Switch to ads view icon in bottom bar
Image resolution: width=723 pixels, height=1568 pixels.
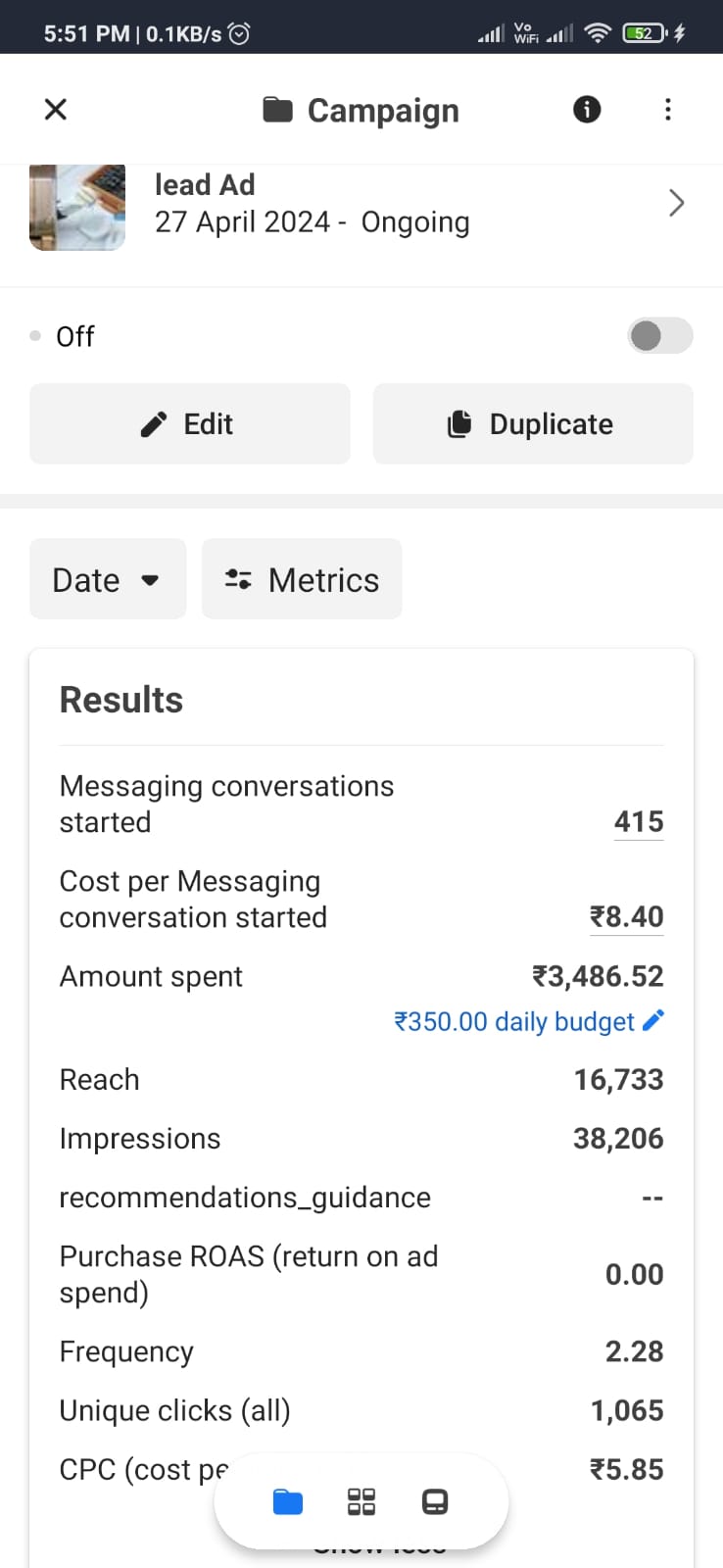tap(435, 1501)
